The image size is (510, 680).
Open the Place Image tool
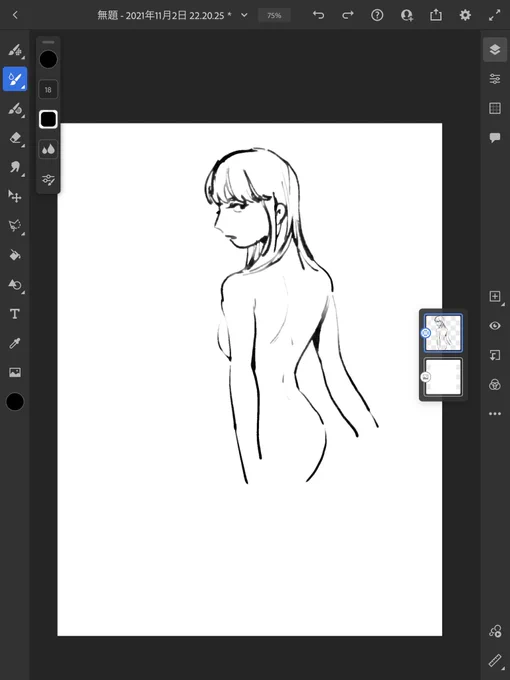point(15,373)
